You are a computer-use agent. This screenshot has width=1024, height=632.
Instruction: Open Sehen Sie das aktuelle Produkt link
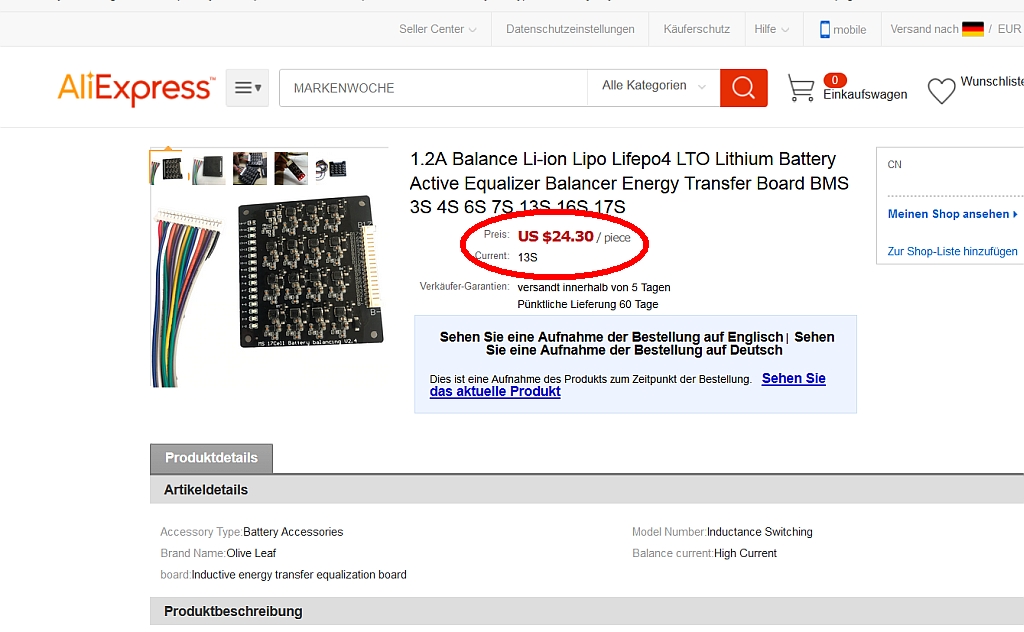click(x=628, y=385)
